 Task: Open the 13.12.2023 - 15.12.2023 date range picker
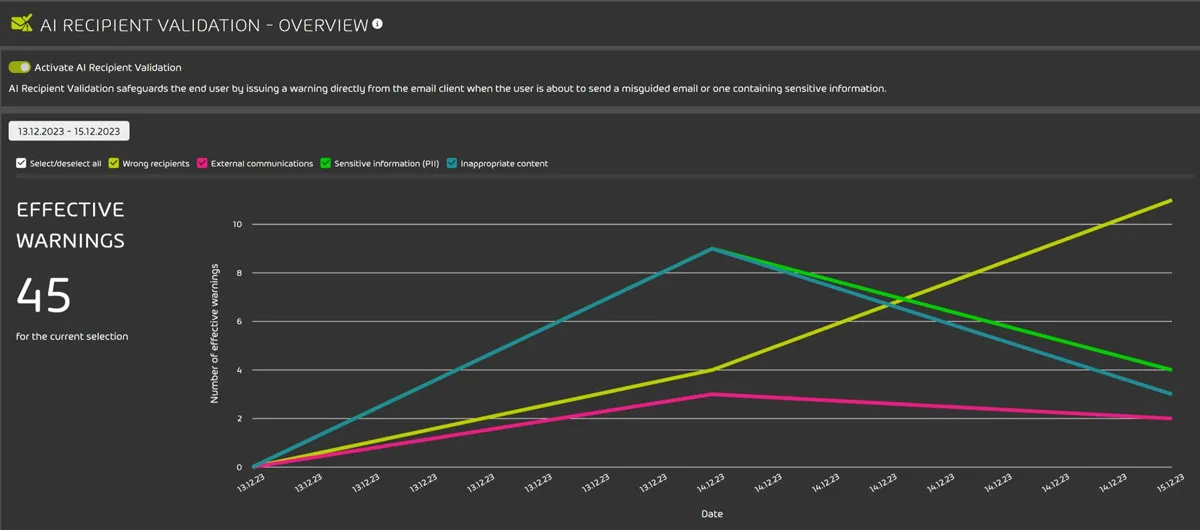point(69,131)
